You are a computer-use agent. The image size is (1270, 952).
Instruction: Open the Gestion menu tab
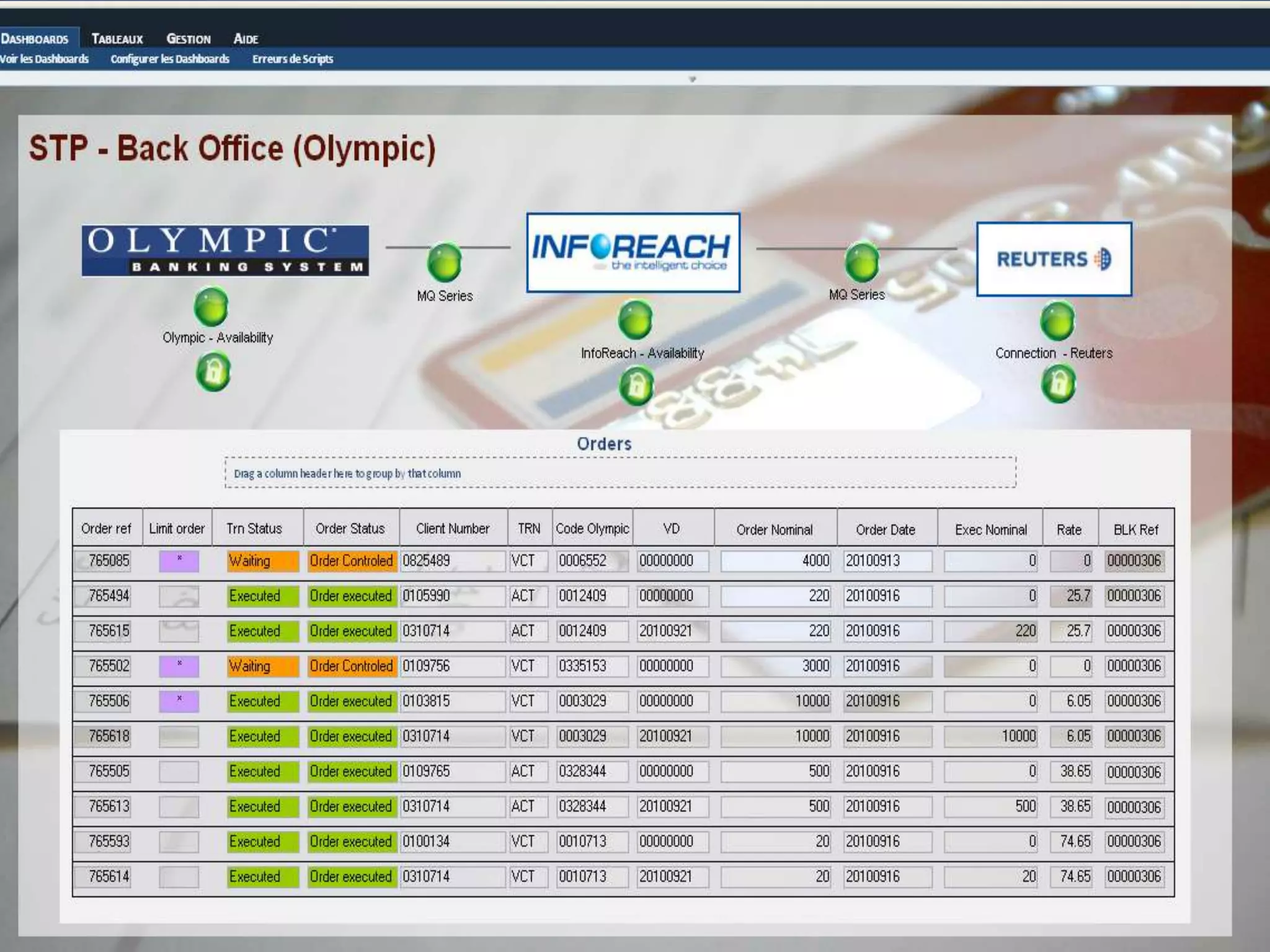[189, 38]
